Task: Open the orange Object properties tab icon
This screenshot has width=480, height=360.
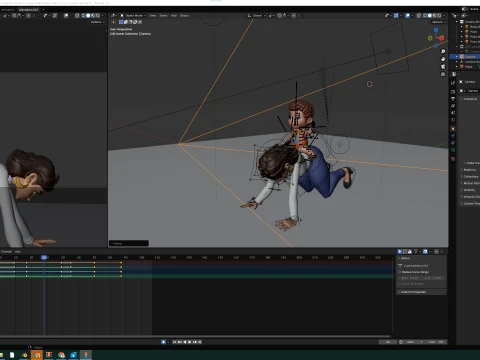Action: click(x=453, y=129)
